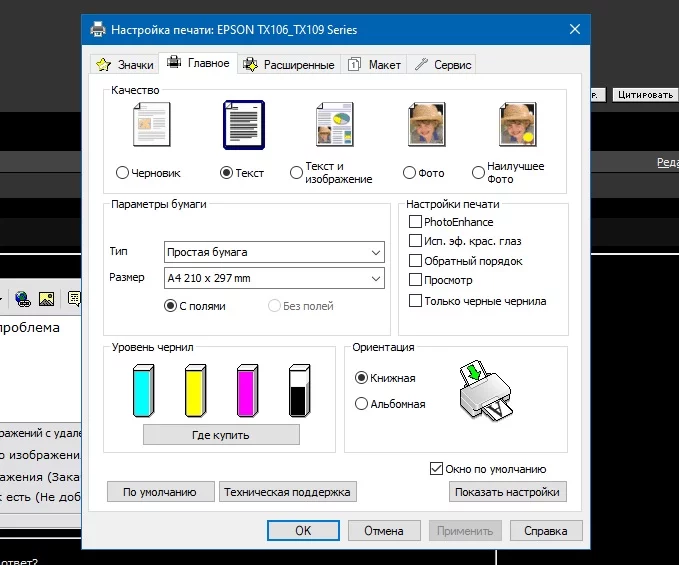Click the insert image icon in editor toolbar
Viewport: 679px width, 565px height.
click(46, 299)
